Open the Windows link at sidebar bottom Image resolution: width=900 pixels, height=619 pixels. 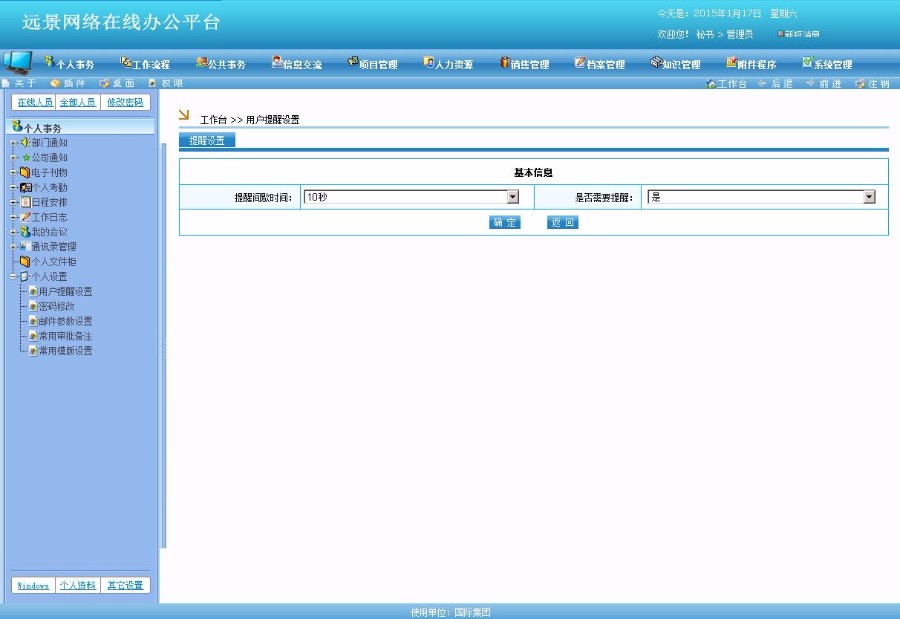click(x=33, y=586)
